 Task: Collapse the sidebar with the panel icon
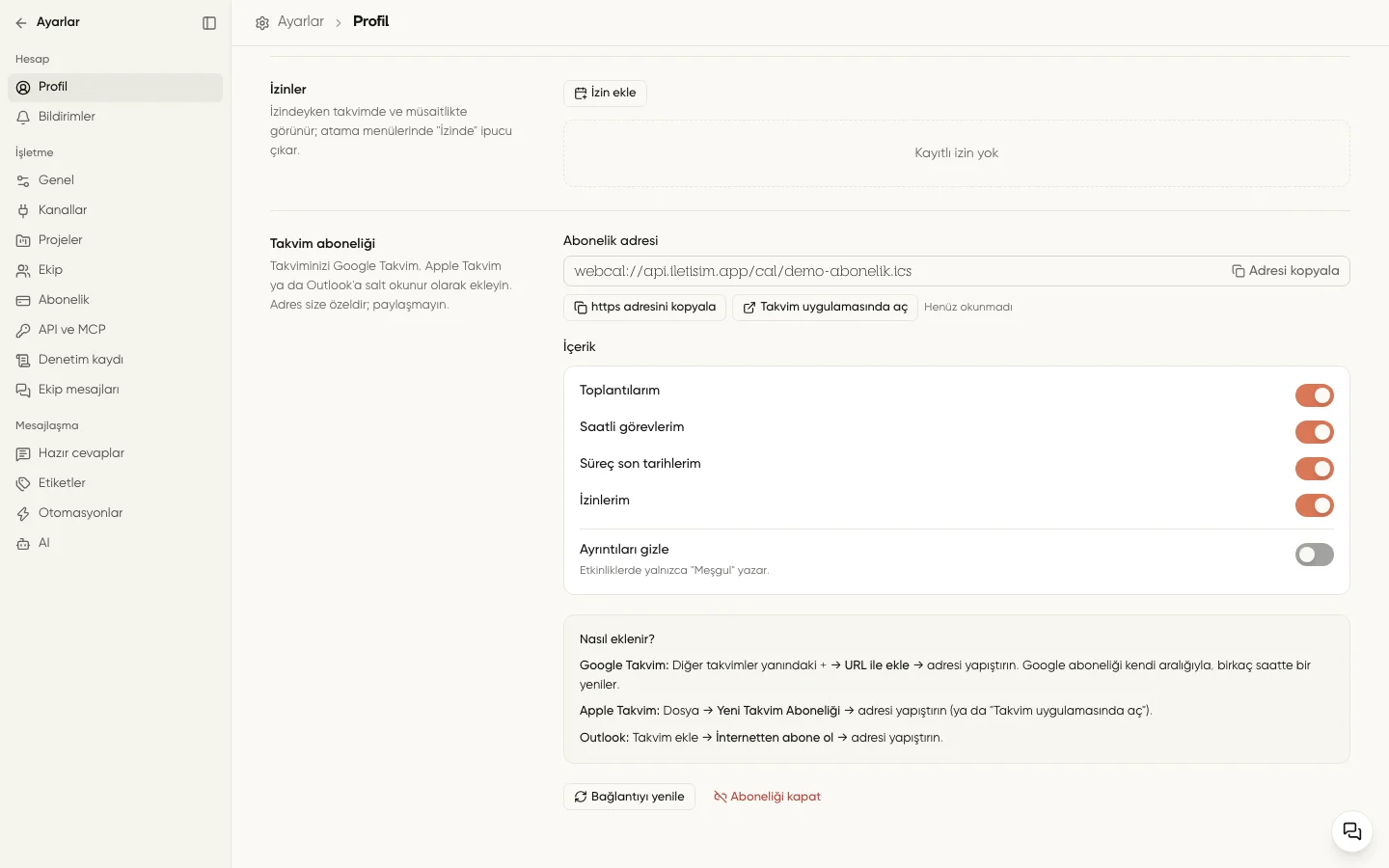point(209,23)
